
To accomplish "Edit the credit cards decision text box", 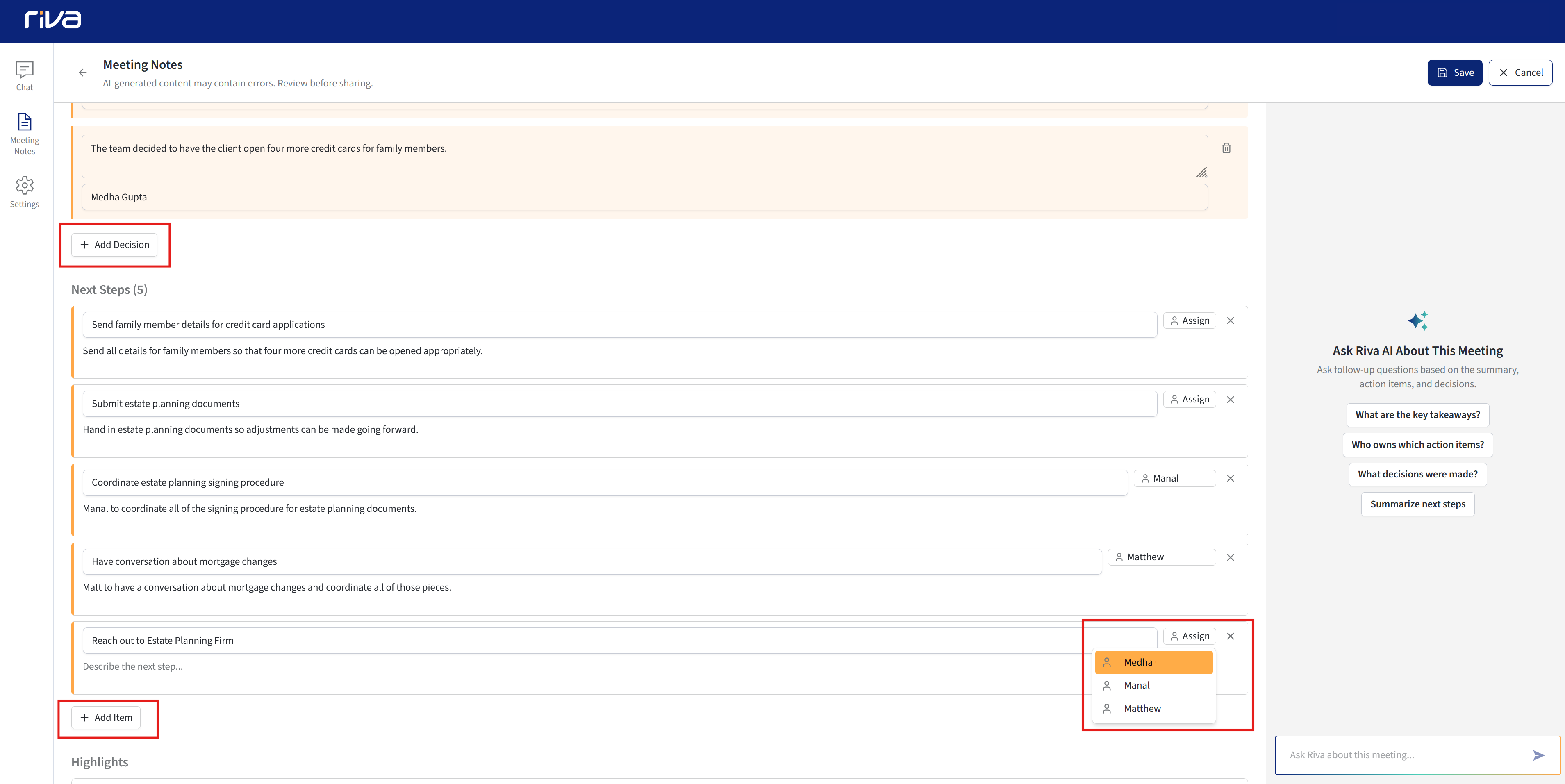I will pos(645,156).
